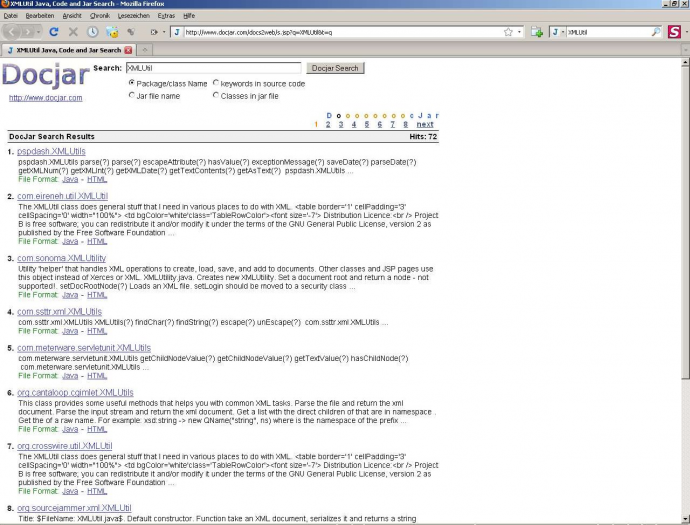Open the address bar URL history dropdown
The width and height of the screenshot is (690, 525).
[519, 32]
